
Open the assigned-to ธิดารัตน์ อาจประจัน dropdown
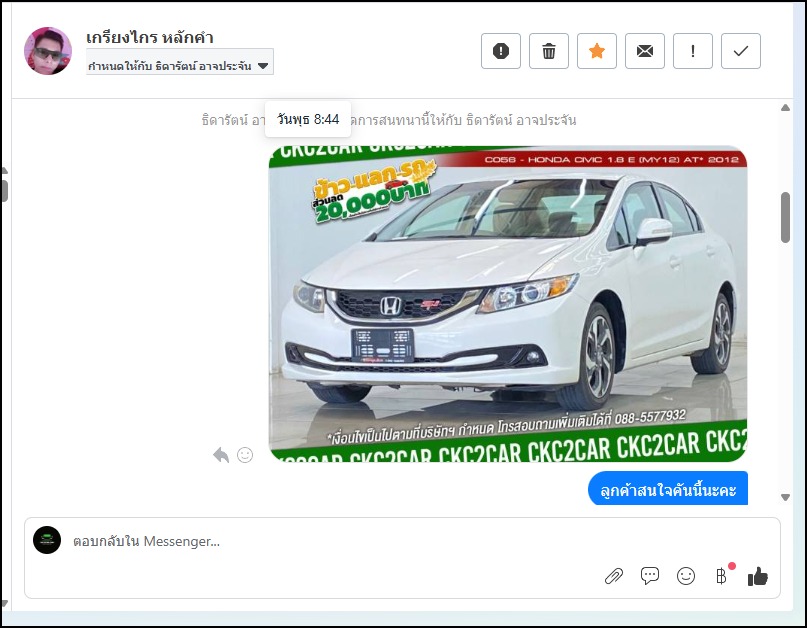[x=180, y=62]
